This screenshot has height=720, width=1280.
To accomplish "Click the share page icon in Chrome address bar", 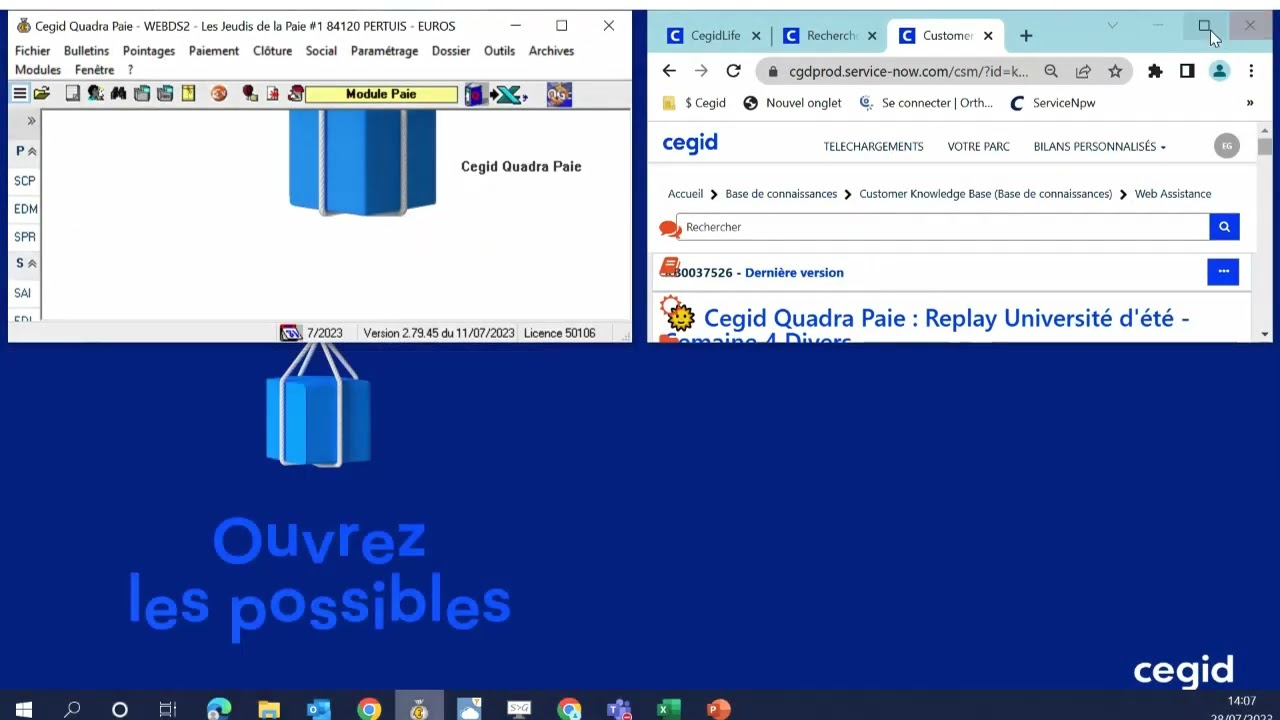I will click(x=1083, y=71).
